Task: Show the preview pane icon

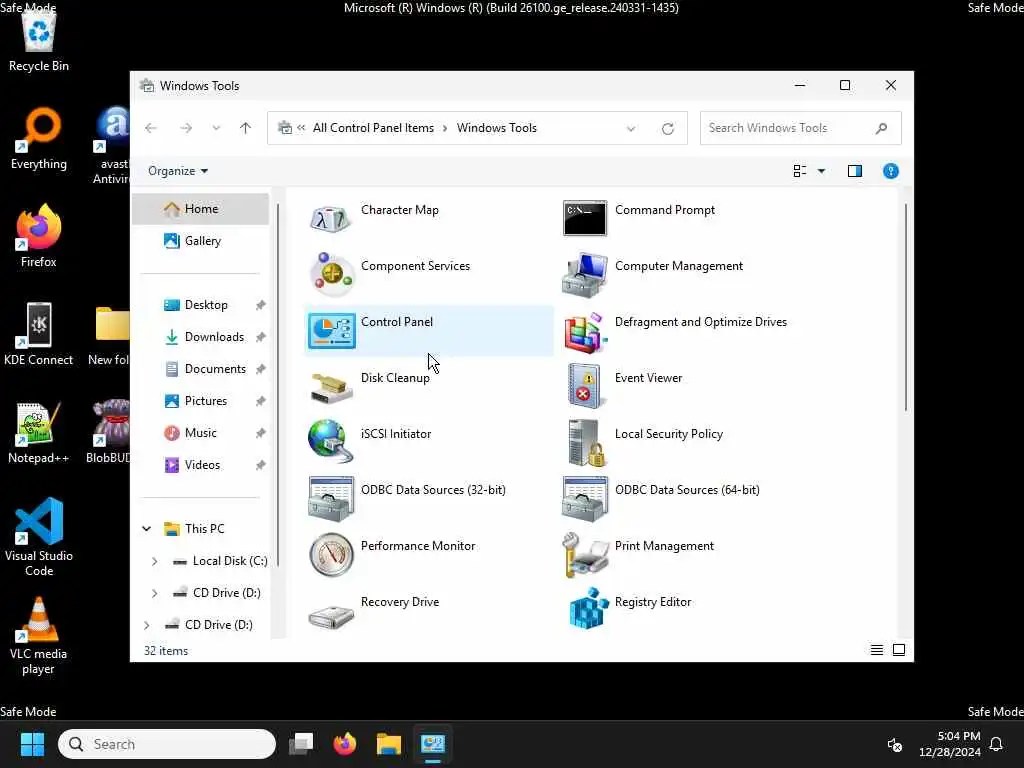Action: tap(855, 171)
